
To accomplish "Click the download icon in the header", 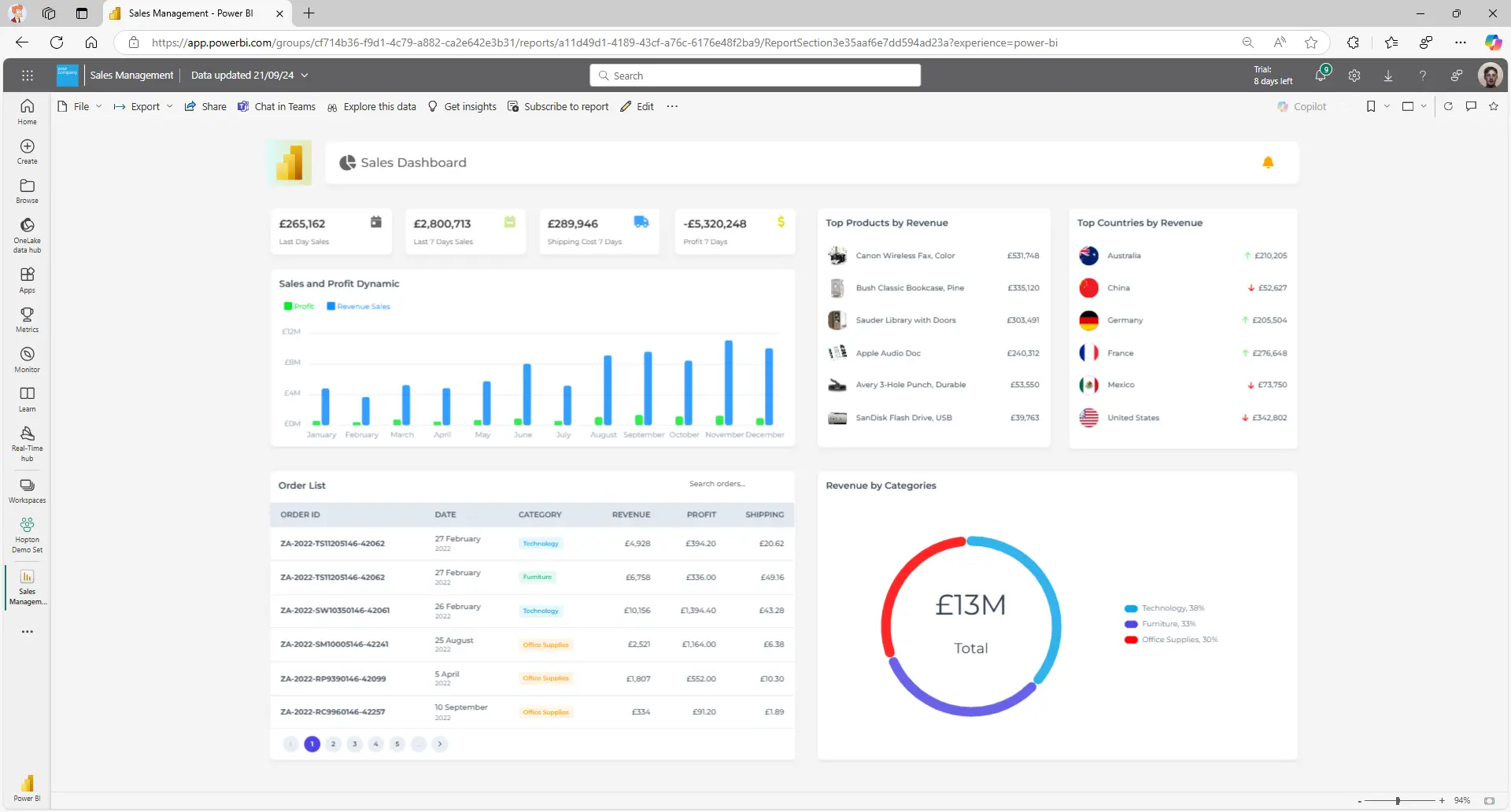I will click(1388, 76).
